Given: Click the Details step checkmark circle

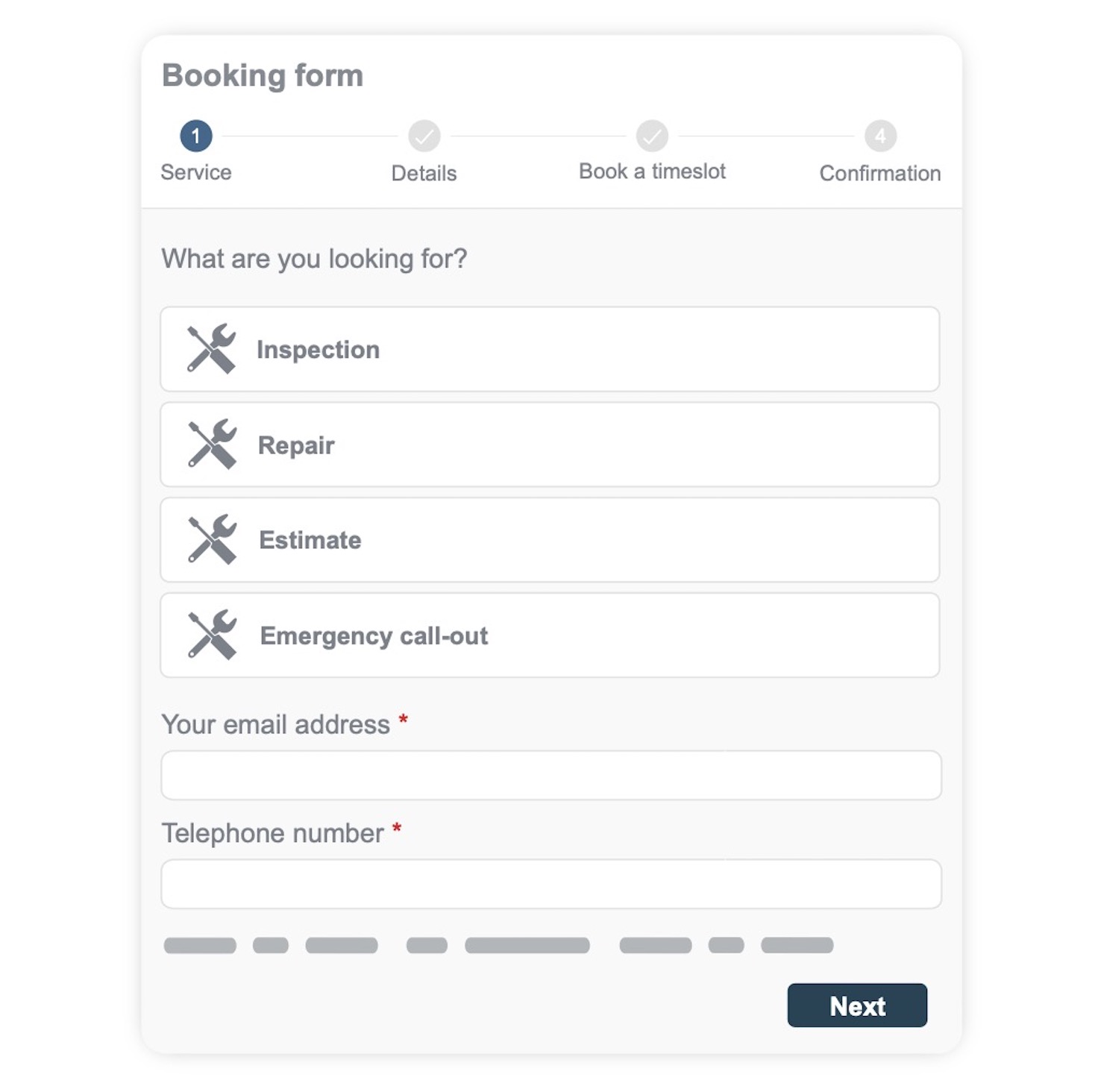Looking at the screenshot, I should (424, 136).
